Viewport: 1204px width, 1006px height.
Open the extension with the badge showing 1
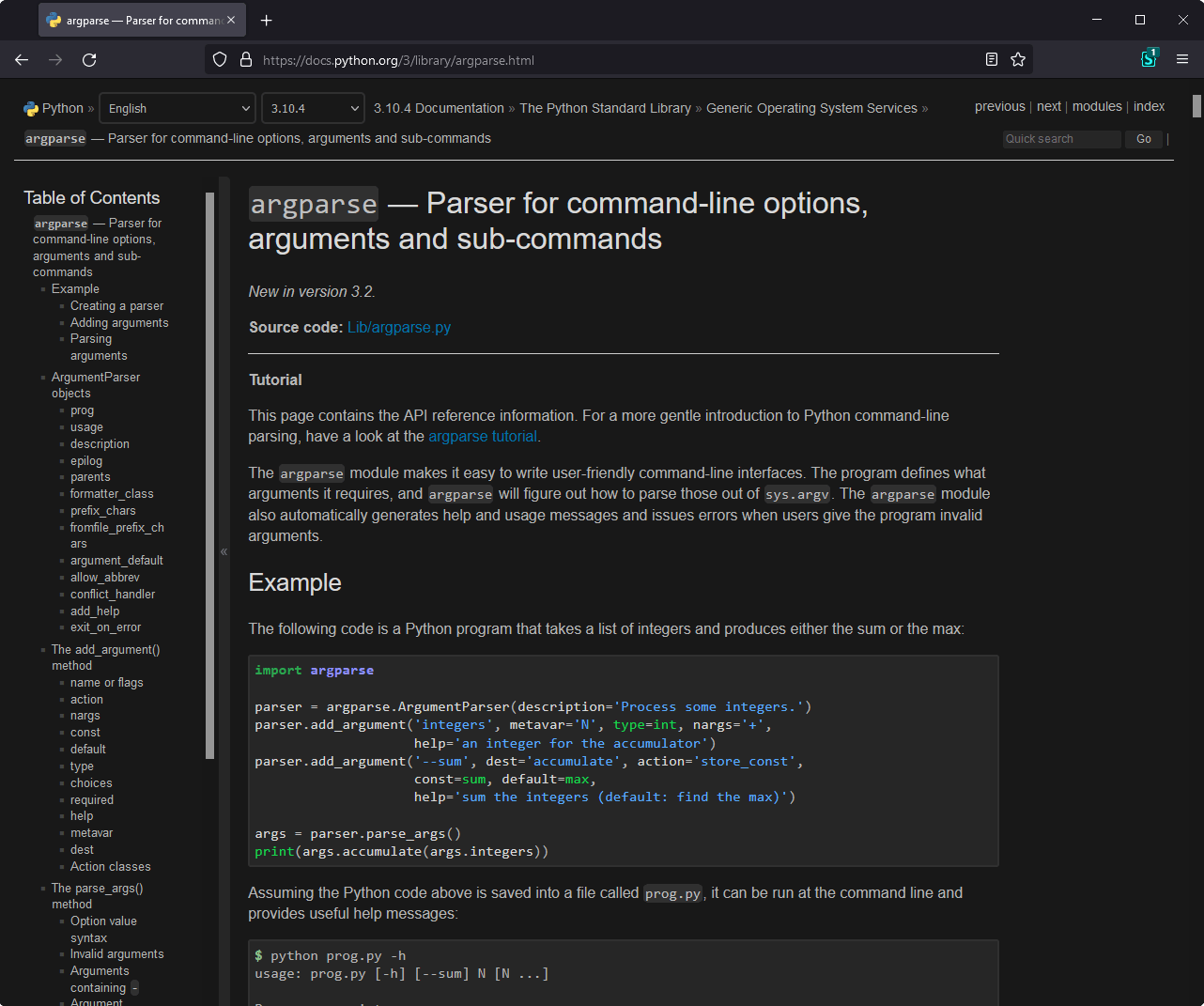(x=1149, y=57)
